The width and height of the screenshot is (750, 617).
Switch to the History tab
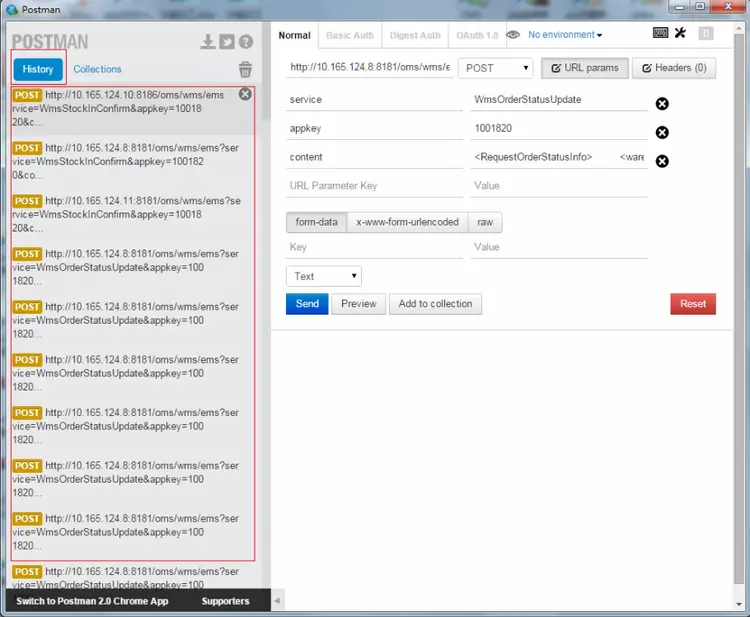tap(38, 69)
